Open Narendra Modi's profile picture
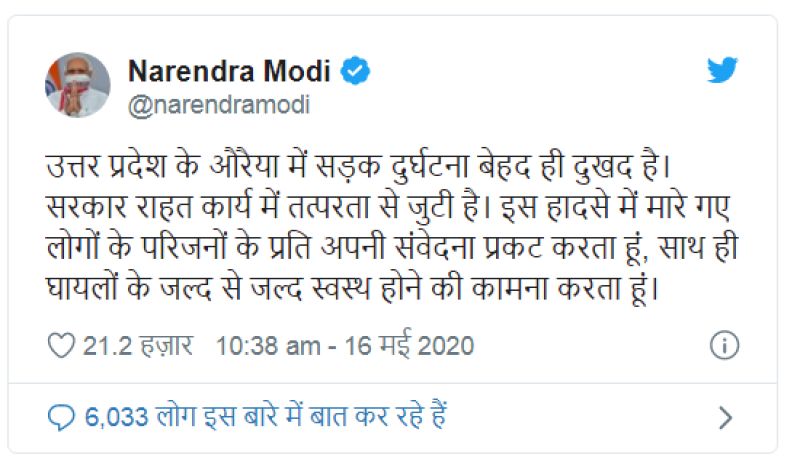 [78, 85]
